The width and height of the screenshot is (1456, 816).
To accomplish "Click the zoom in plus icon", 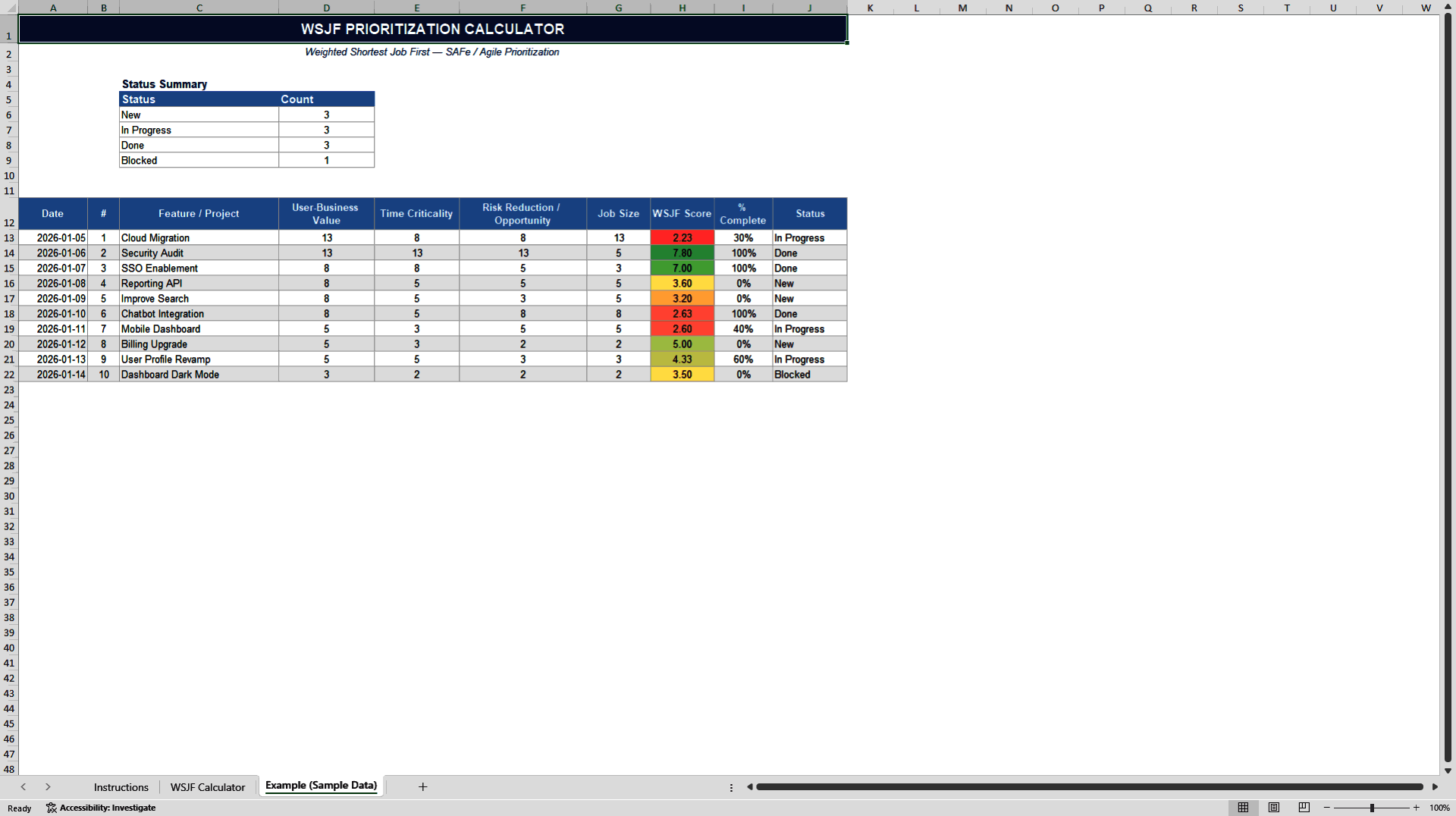I will (x=1416, y=808).
